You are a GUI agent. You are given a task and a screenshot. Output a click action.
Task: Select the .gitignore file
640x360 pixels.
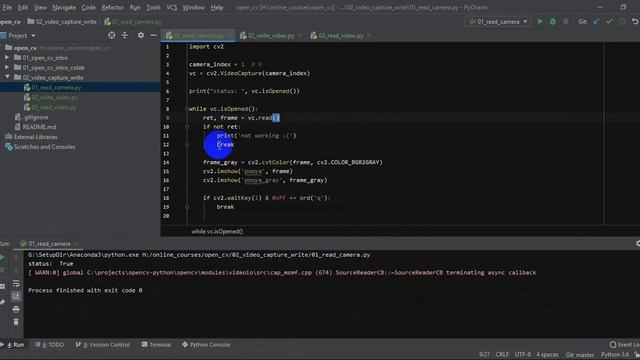(x=35, y=117)
